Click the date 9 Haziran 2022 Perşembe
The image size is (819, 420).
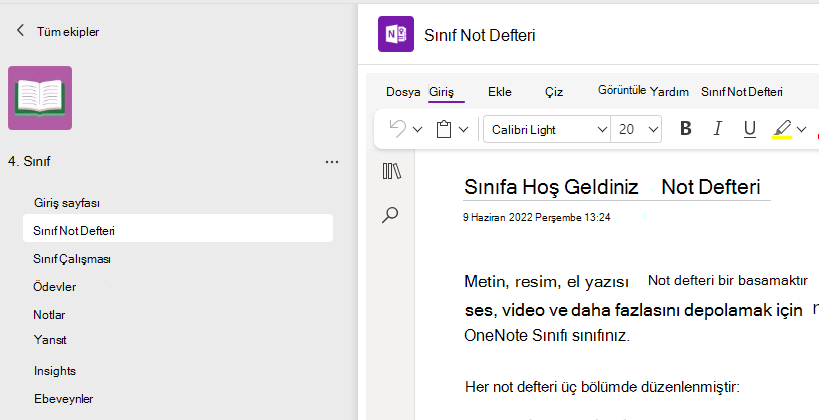536,217
